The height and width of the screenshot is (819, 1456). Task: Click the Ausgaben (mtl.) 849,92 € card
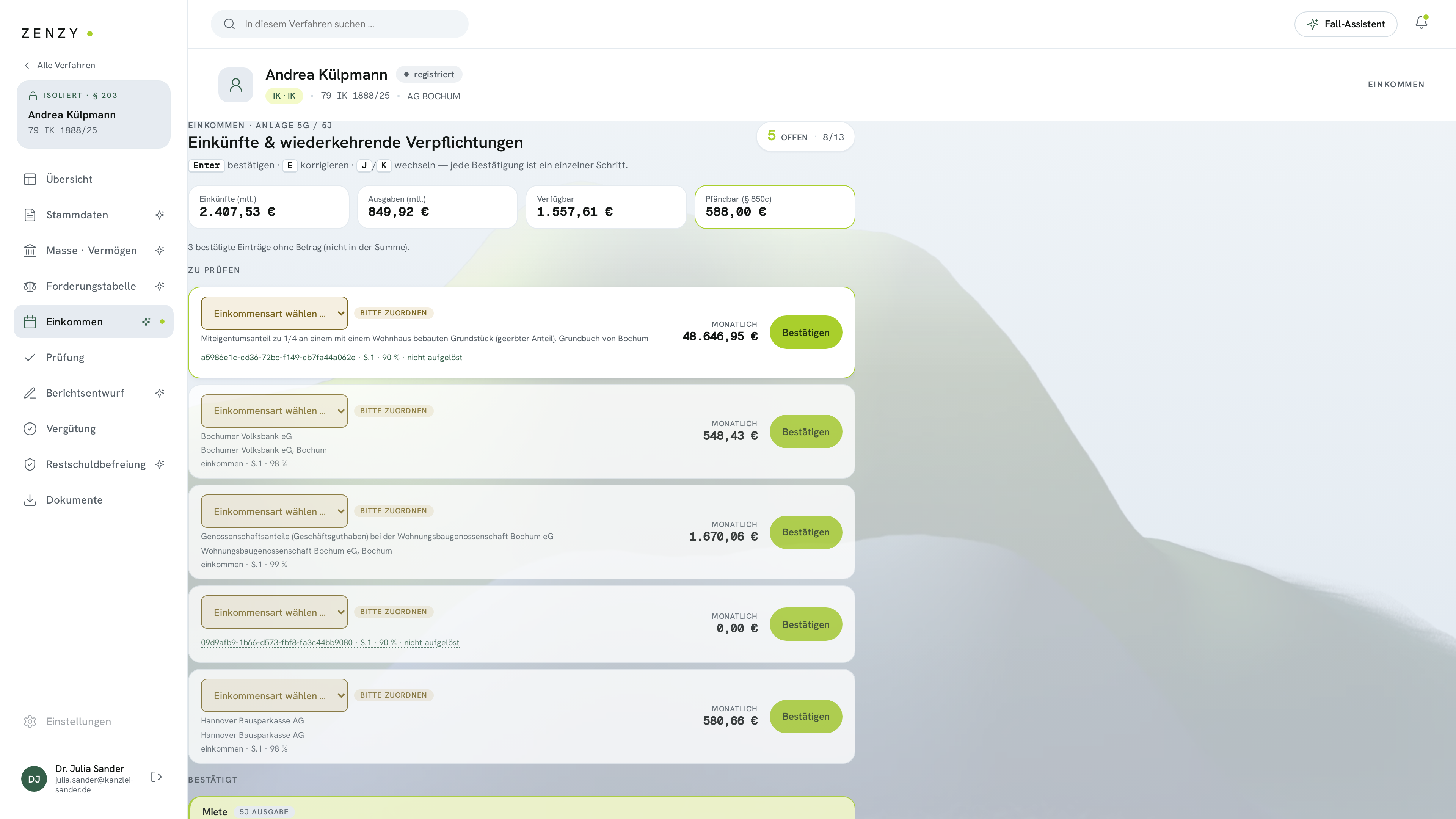pyautogui.click(x=437, y=207)
